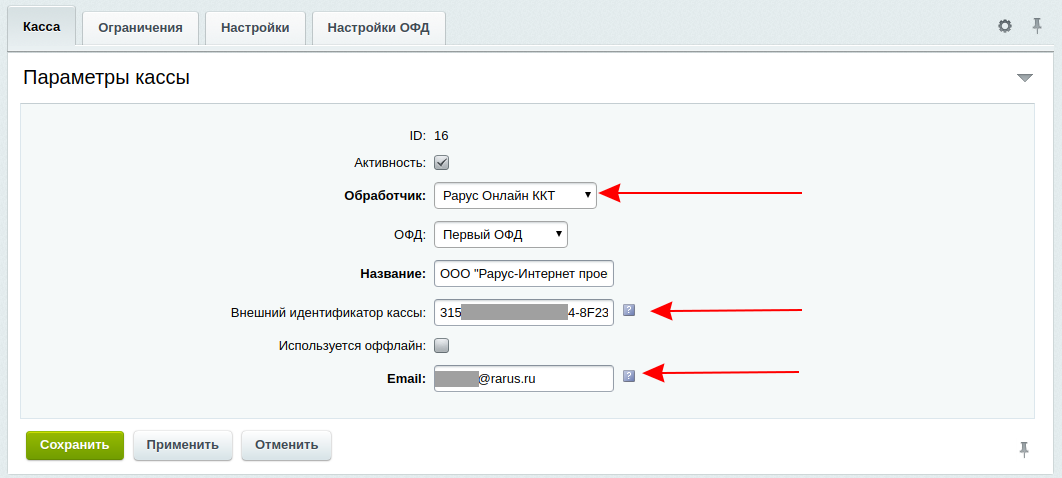
Task: Click the Применить button
Action: click(182, 445)
